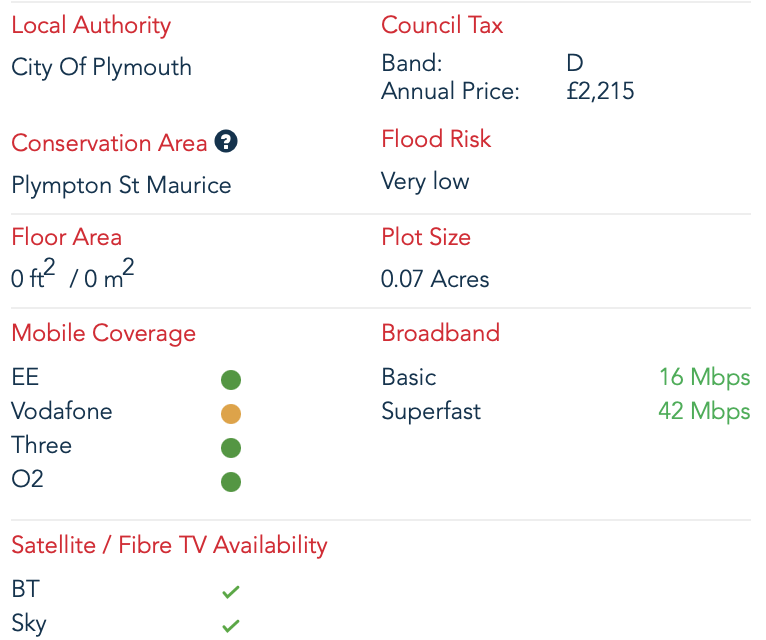Click the Conservation Area help question-mark icon
The height and width of the screenshot is (640, 766).
227,142
